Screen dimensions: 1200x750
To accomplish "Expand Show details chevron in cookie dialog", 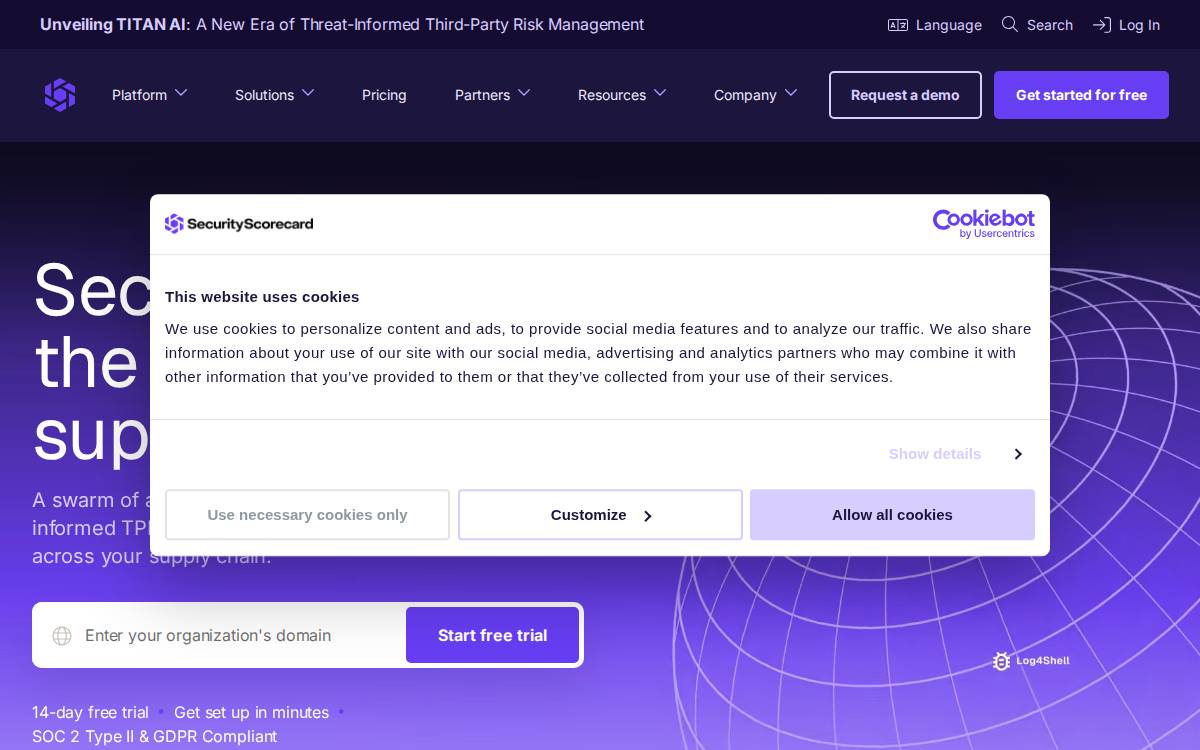I will click(1018, 454).
